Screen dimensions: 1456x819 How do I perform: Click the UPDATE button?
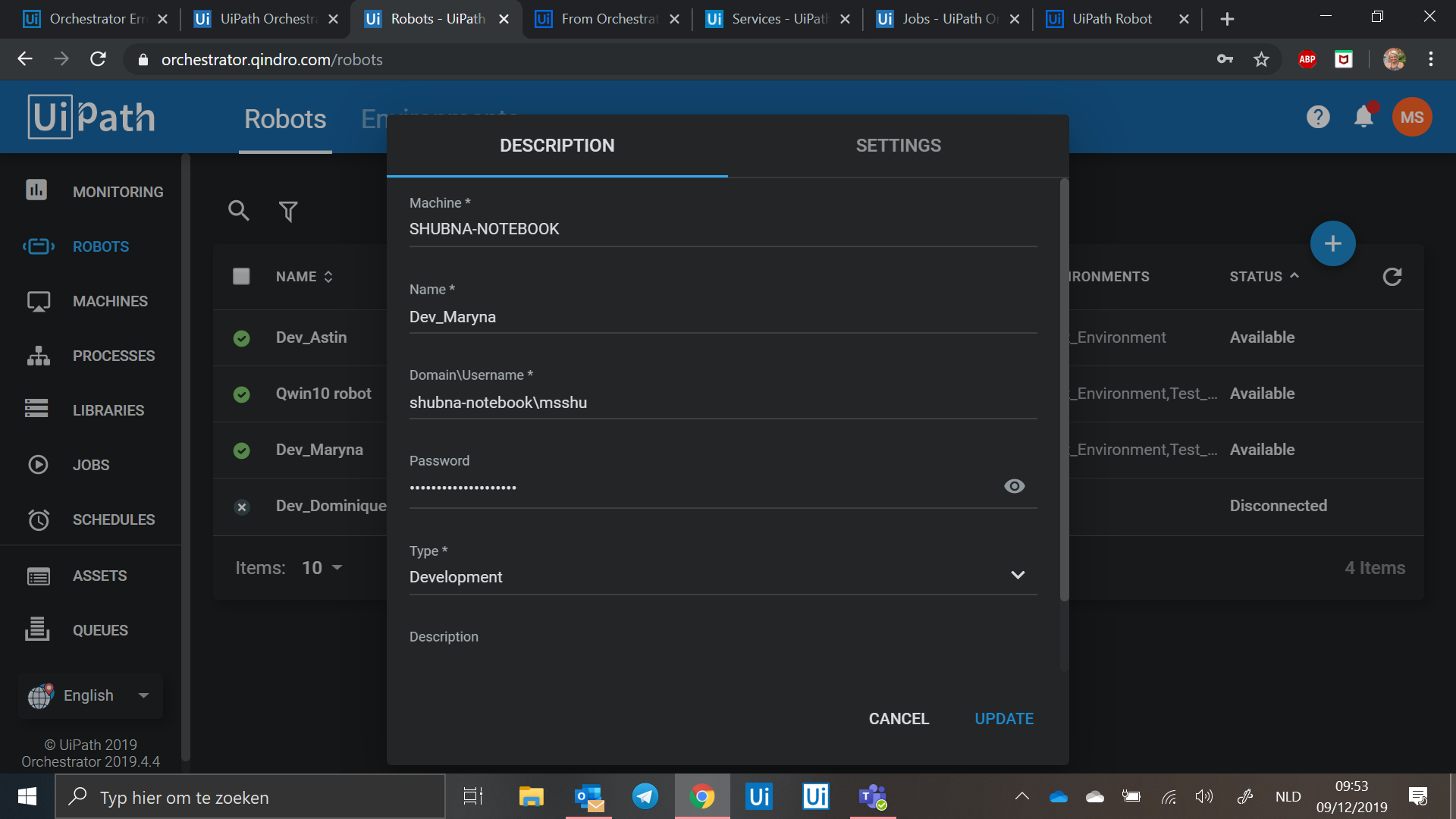point(1003,718)
